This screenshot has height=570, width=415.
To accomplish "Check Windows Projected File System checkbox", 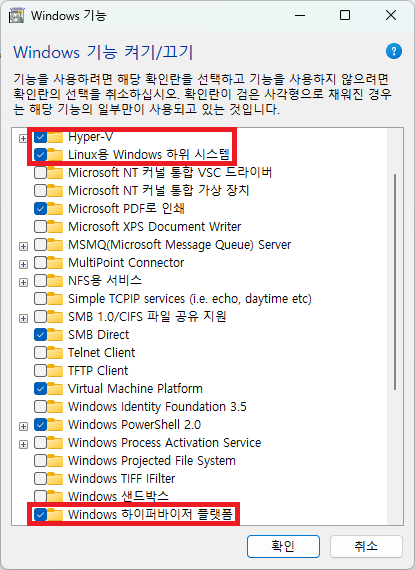I will [40, 461].
